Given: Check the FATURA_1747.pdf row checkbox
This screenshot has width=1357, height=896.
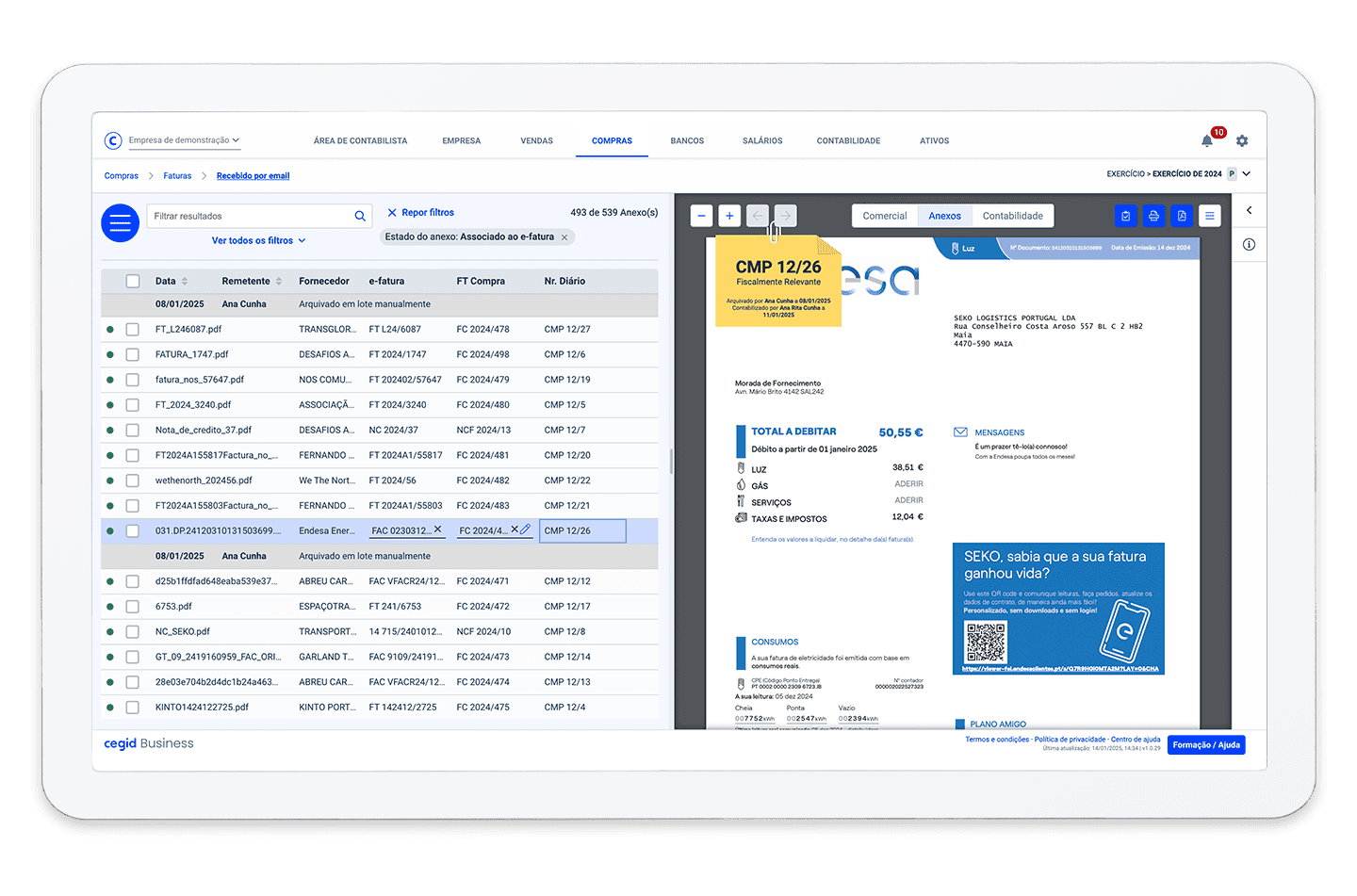Looking at the screenshot, I should coord(133,354).
